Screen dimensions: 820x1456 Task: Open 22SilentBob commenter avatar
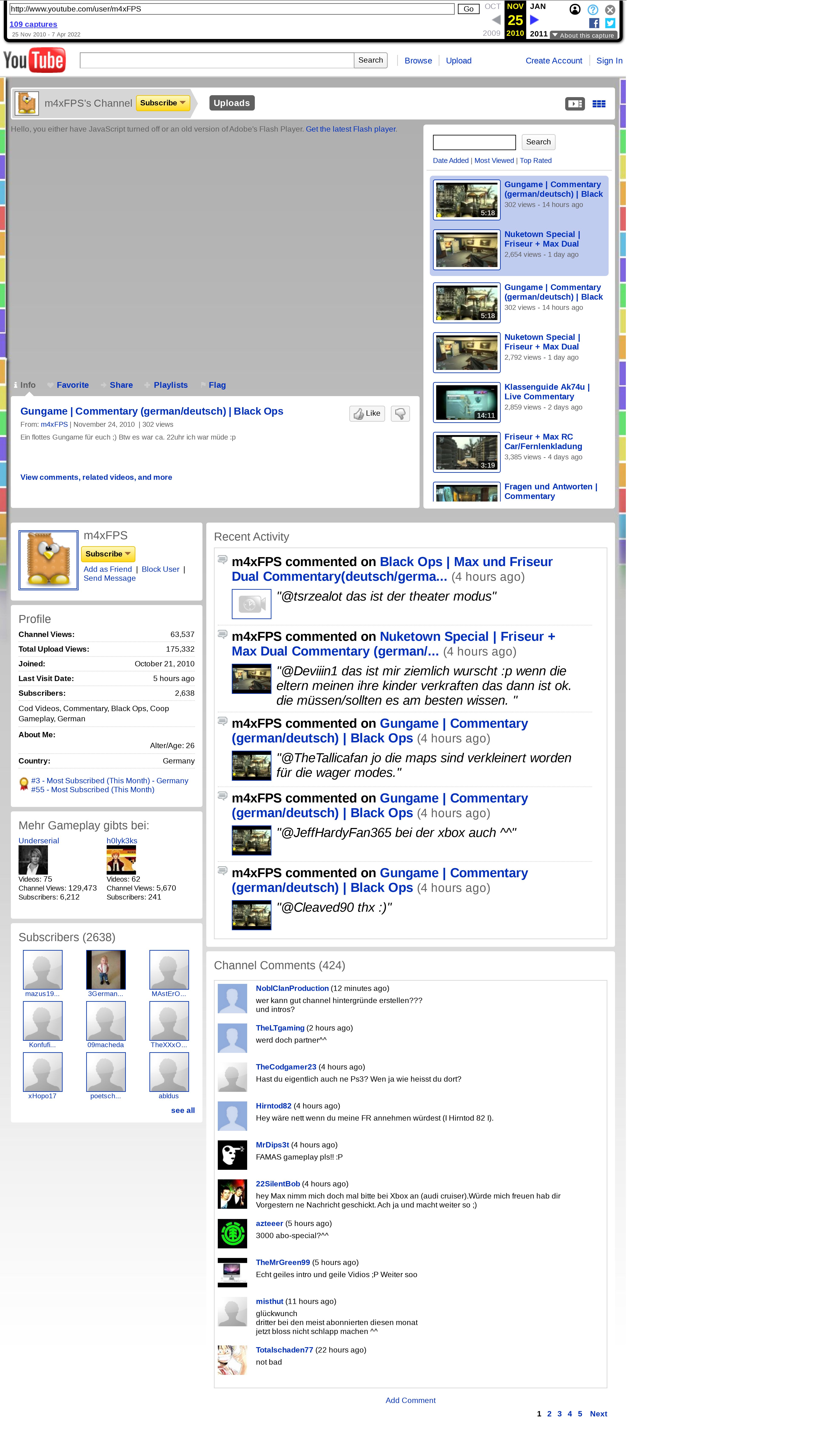(232, 1194)
